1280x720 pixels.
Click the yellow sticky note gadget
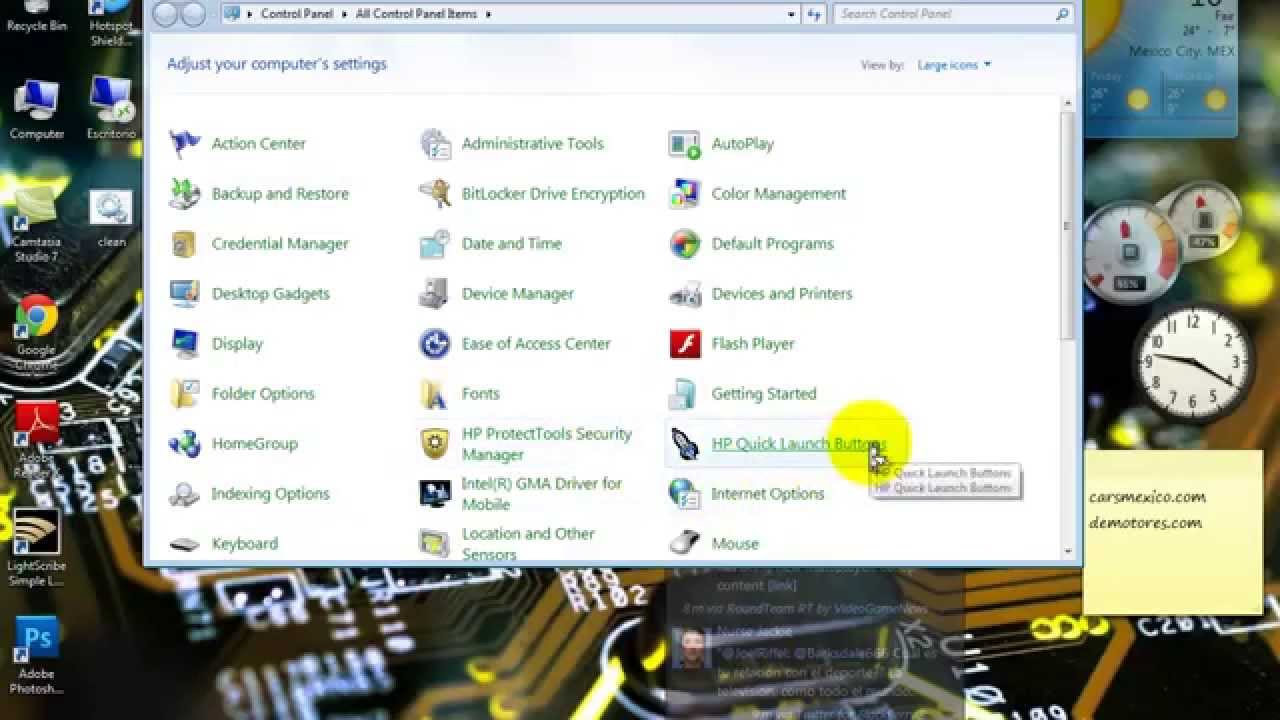1174,532
